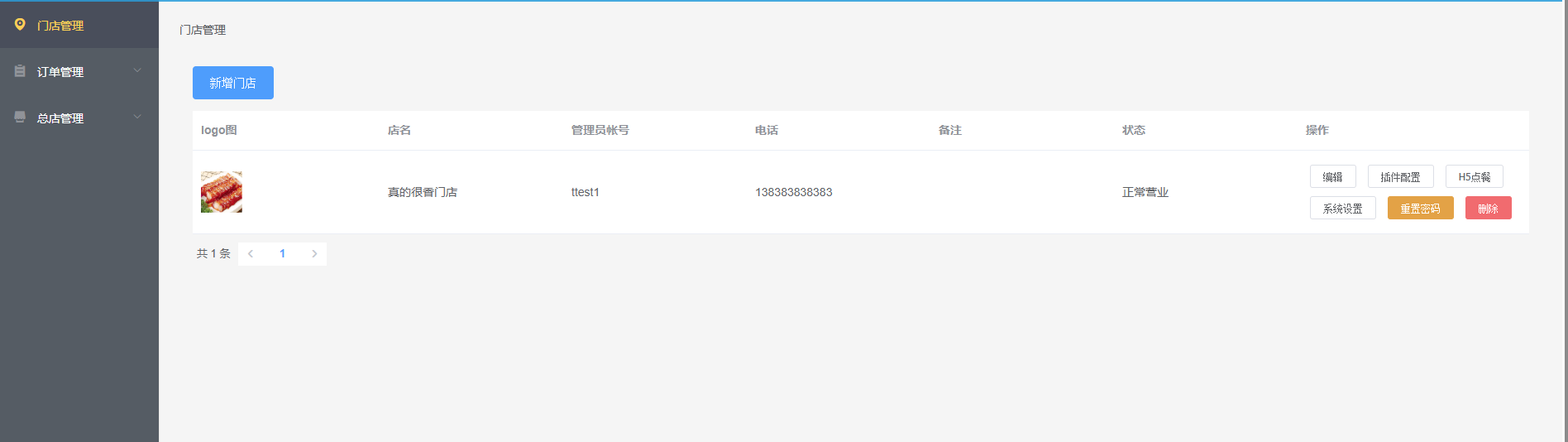Click the clipboard icon beside 订单管理

click(20, 71)
